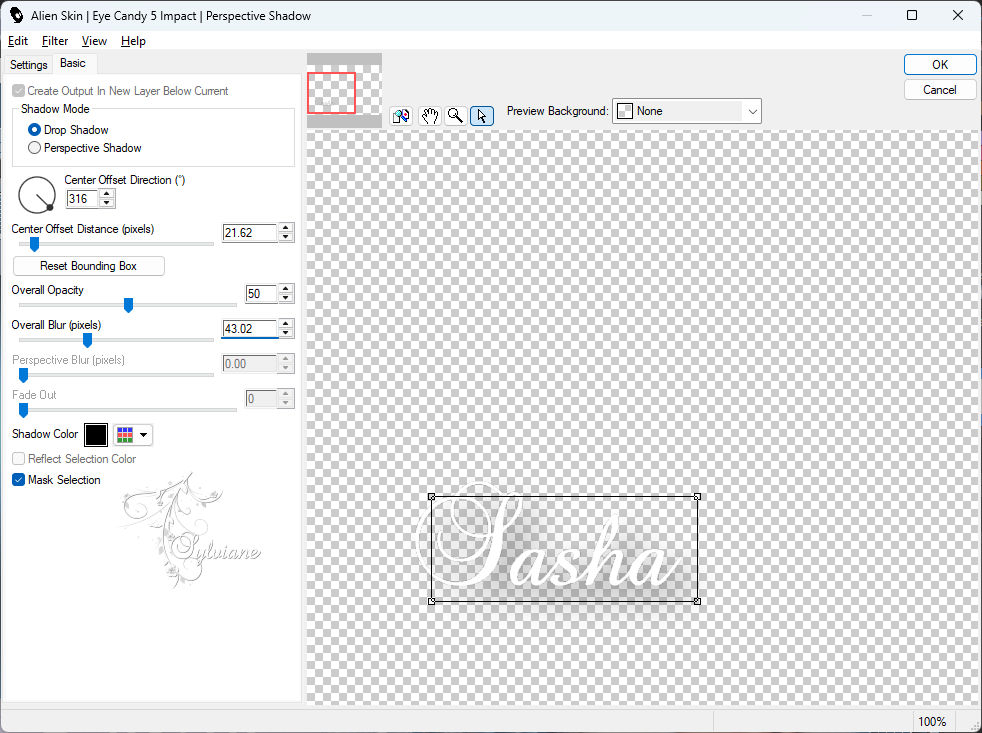The height and width of the screenshot is (733, 982).
Task: Toggle Mask Selection checkbox
Action: [19, 480]
